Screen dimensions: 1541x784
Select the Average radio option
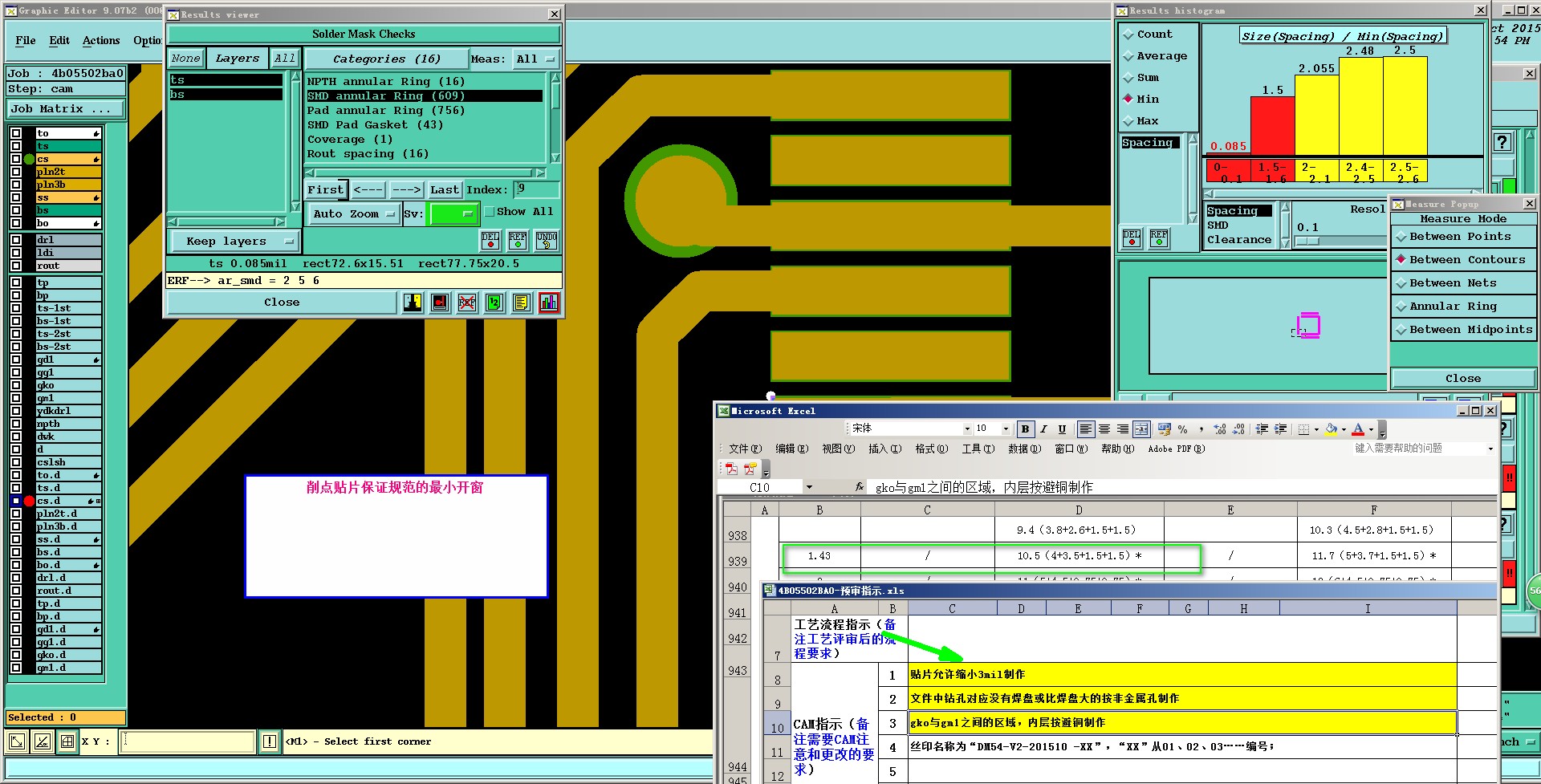1128,56
